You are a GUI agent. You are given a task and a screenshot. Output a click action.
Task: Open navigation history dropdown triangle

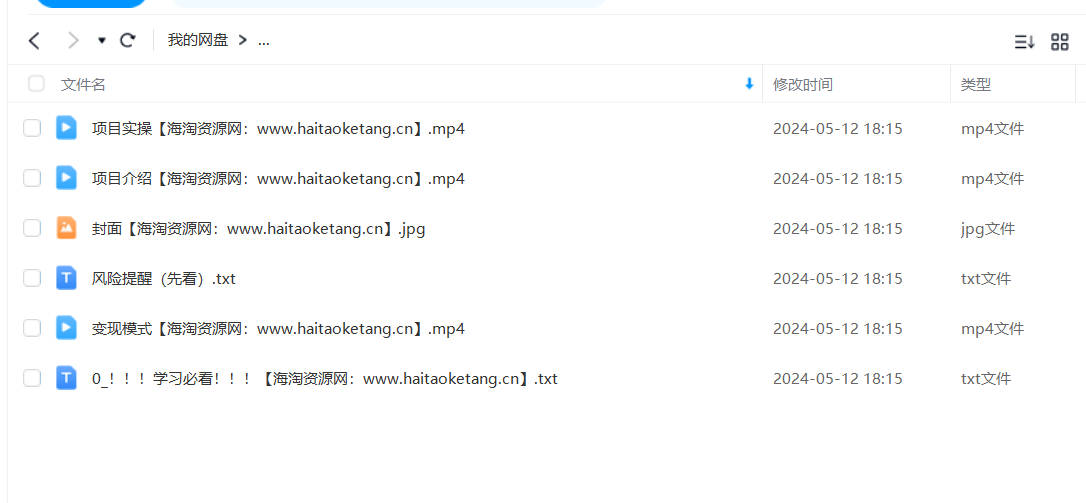[x=102, y=41]
